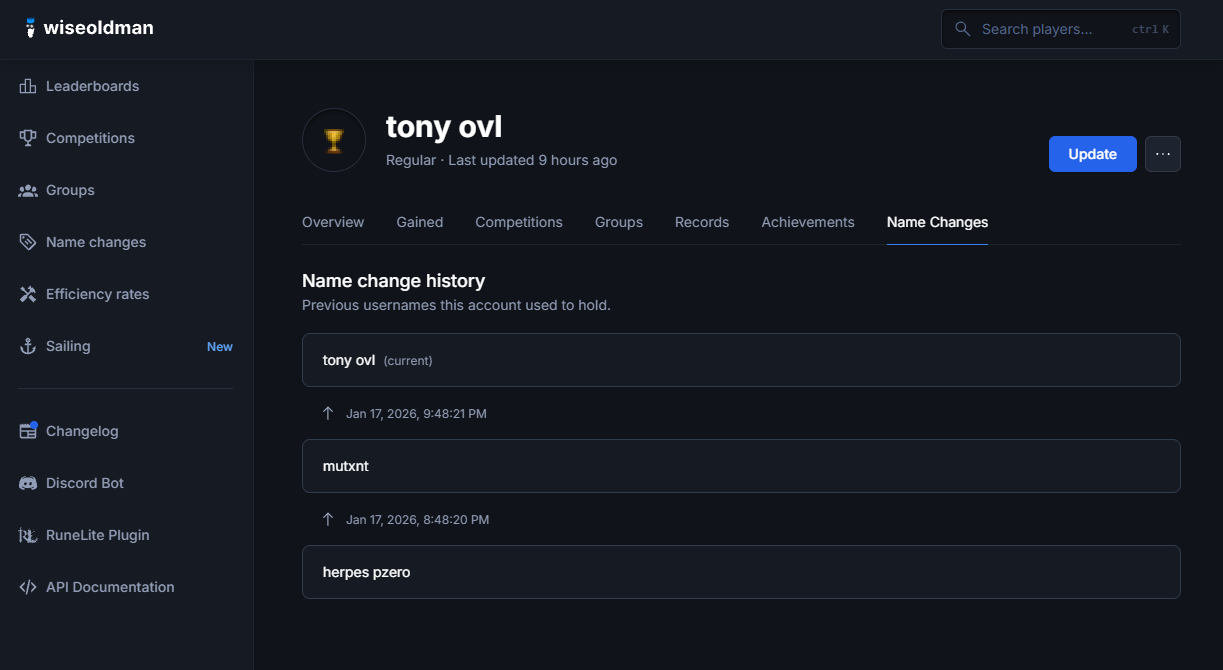Select the Records tab
The width and height of the screenshot is (1223, 670).
701,222
